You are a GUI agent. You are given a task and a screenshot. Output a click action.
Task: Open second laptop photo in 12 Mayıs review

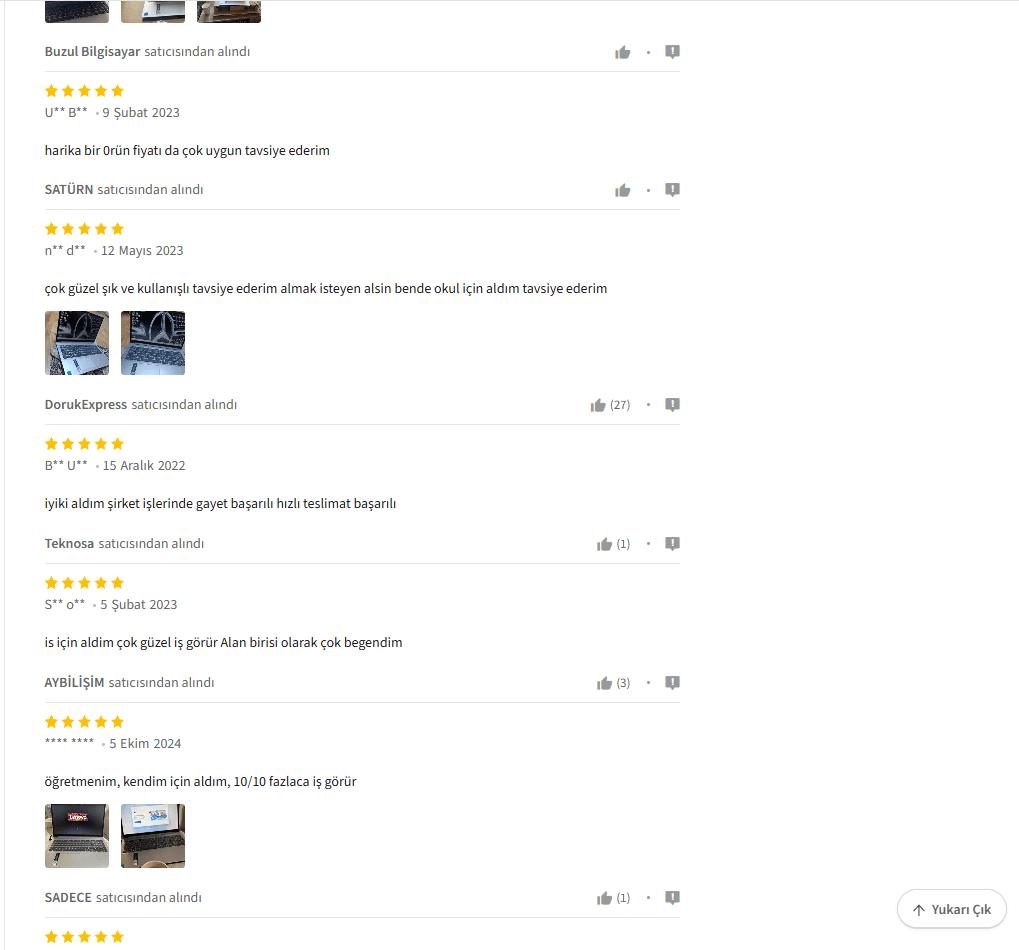coord(153,343)
